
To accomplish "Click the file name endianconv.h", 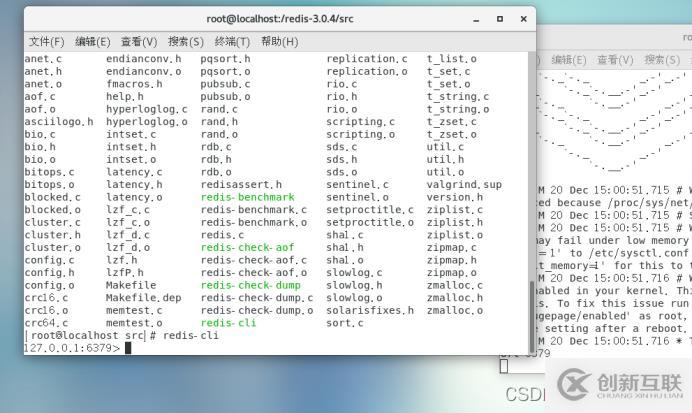I will click(x=144, y=59).
